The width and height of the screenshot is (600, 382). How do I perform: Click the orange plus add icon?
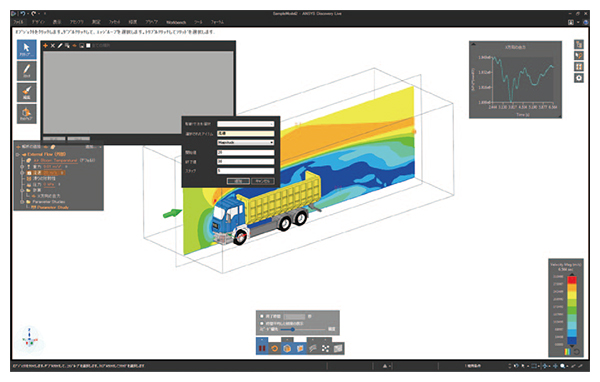point(46,46)
